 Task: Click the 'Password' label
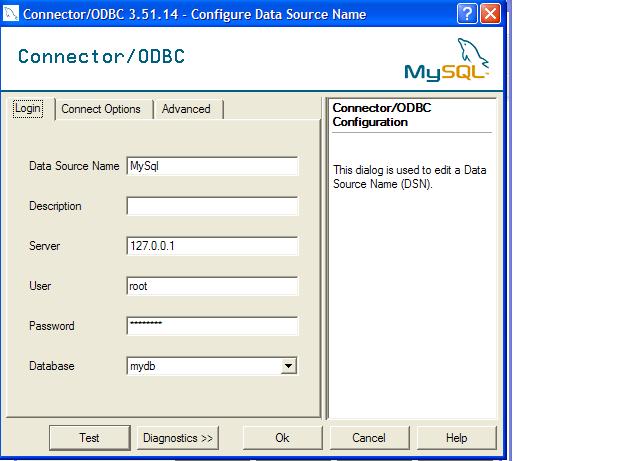(x=52, y=326)
